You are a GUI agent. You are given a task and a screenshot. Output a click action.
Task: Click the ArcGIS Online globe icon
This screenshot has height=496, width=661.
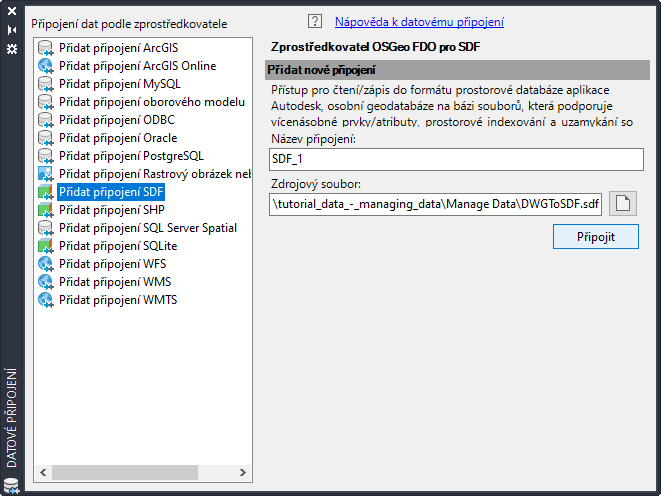point(46,66)
